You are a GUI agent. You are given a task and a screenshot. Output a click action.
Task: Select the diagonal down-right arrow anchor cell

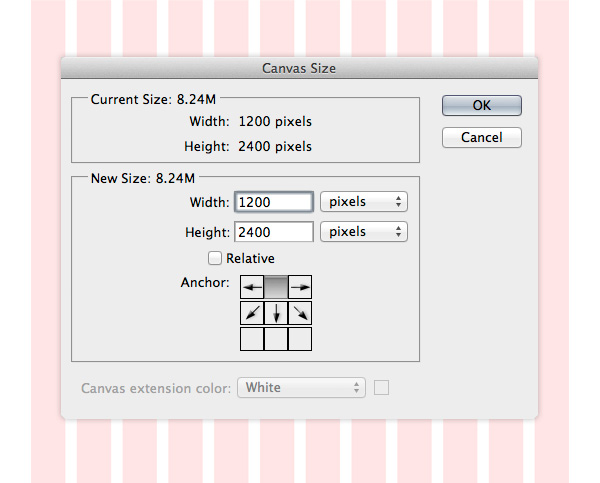tap(300, 313)
